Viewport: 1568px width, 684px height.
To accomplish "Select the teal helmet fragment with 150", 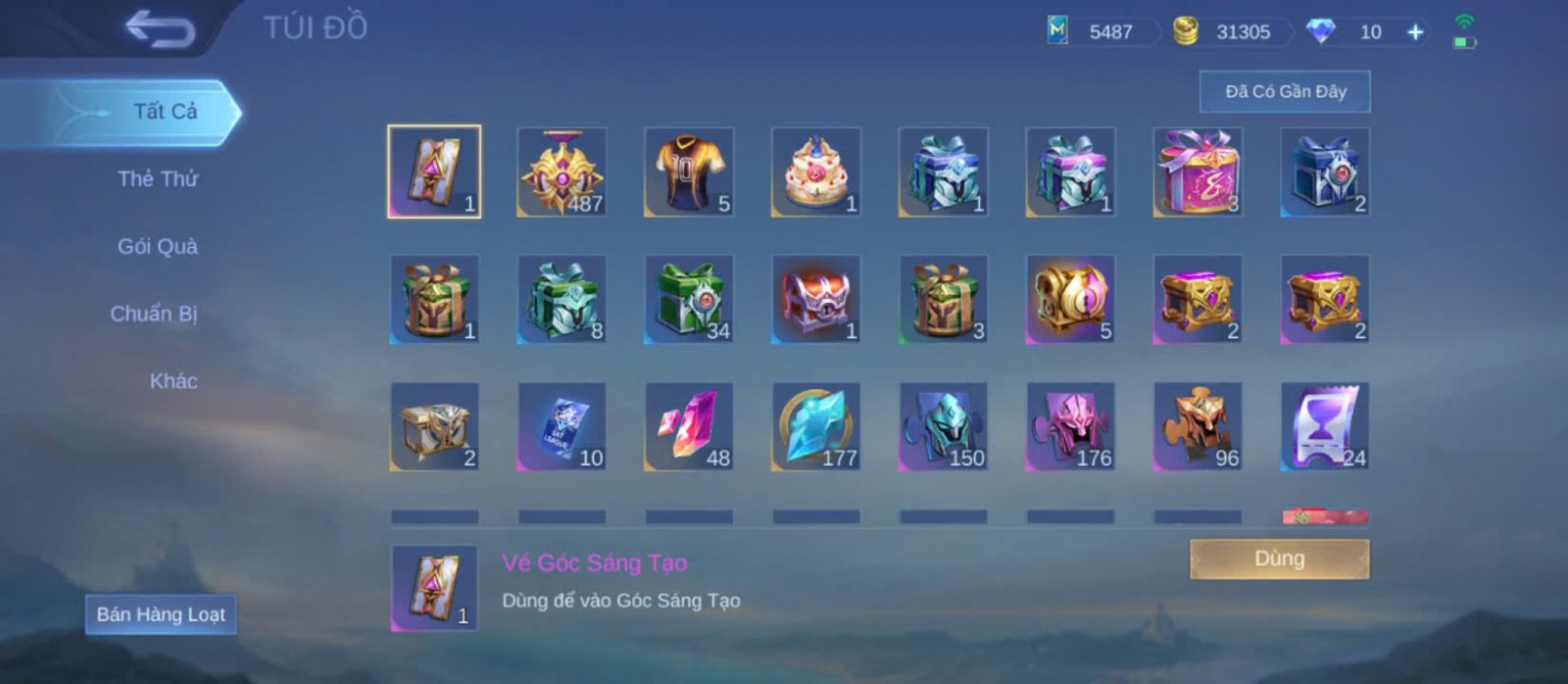I will (x=944, y=426).
